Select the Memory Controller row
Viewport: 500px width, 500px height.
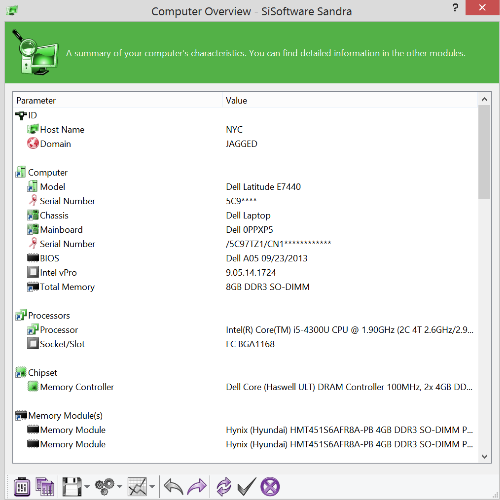(245, 387)
